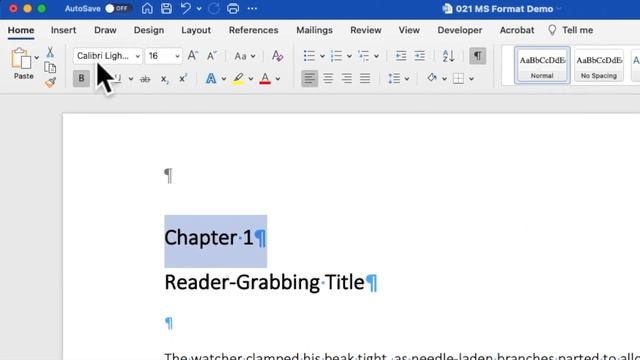Center the text
Image resolution: width=640 pixels, height=360 pixels.
click(328, 78)
